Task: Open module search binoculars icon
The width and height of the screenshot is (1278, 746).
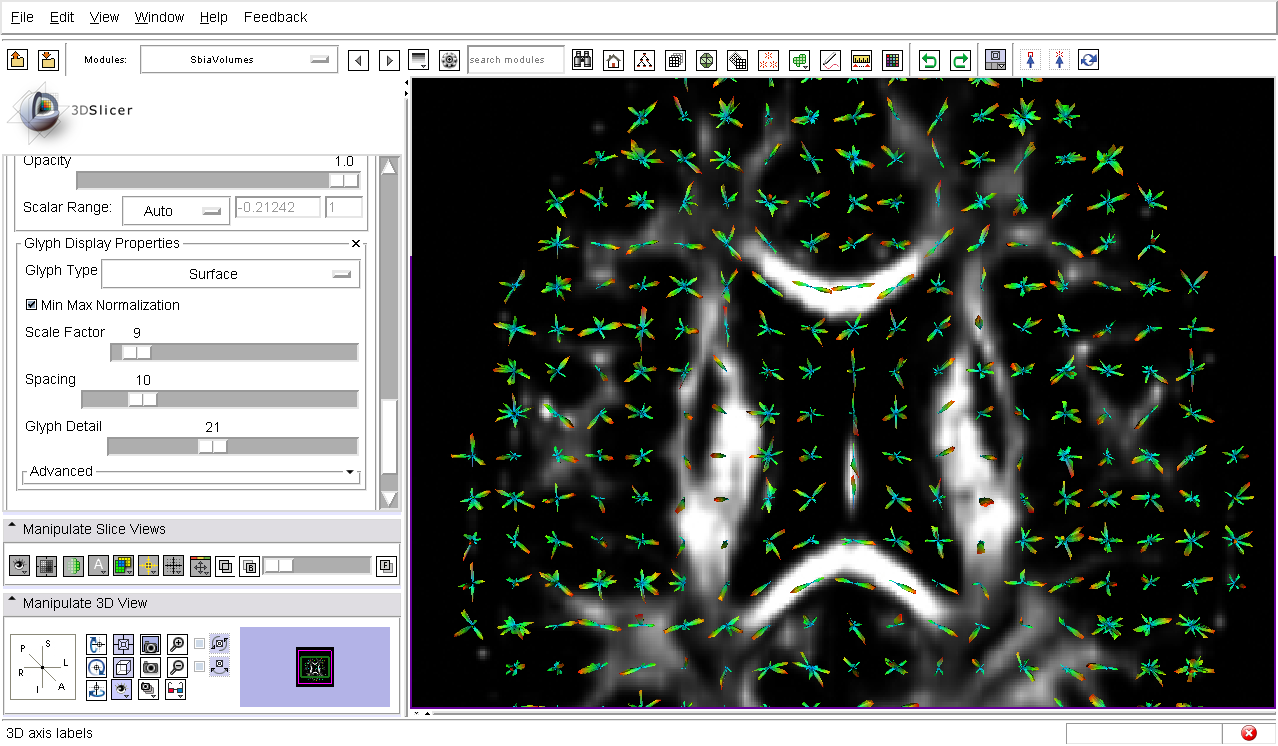Action: (582, 60)
